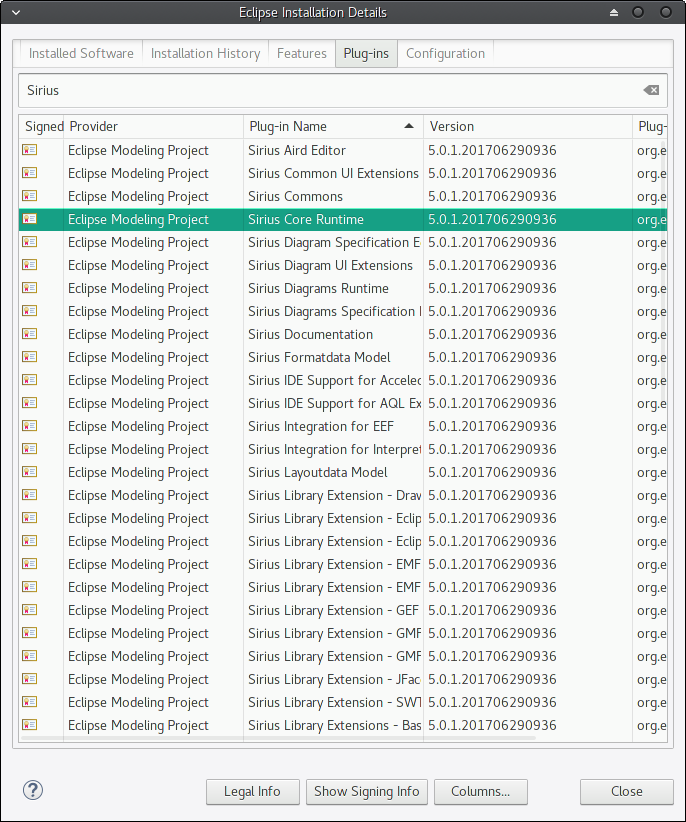
Task: Click the signed icon for Sirius IDE Support for Acceleo
Action: coord(29,380)
